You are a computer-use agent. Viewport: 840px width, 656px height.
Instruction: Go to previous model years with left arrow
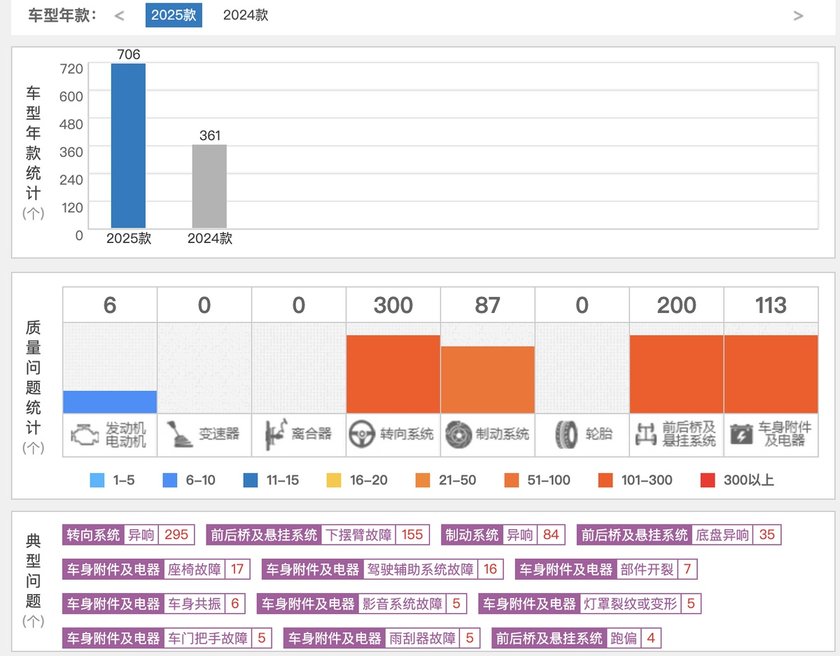pyautogui.click(x=120, y=15)
